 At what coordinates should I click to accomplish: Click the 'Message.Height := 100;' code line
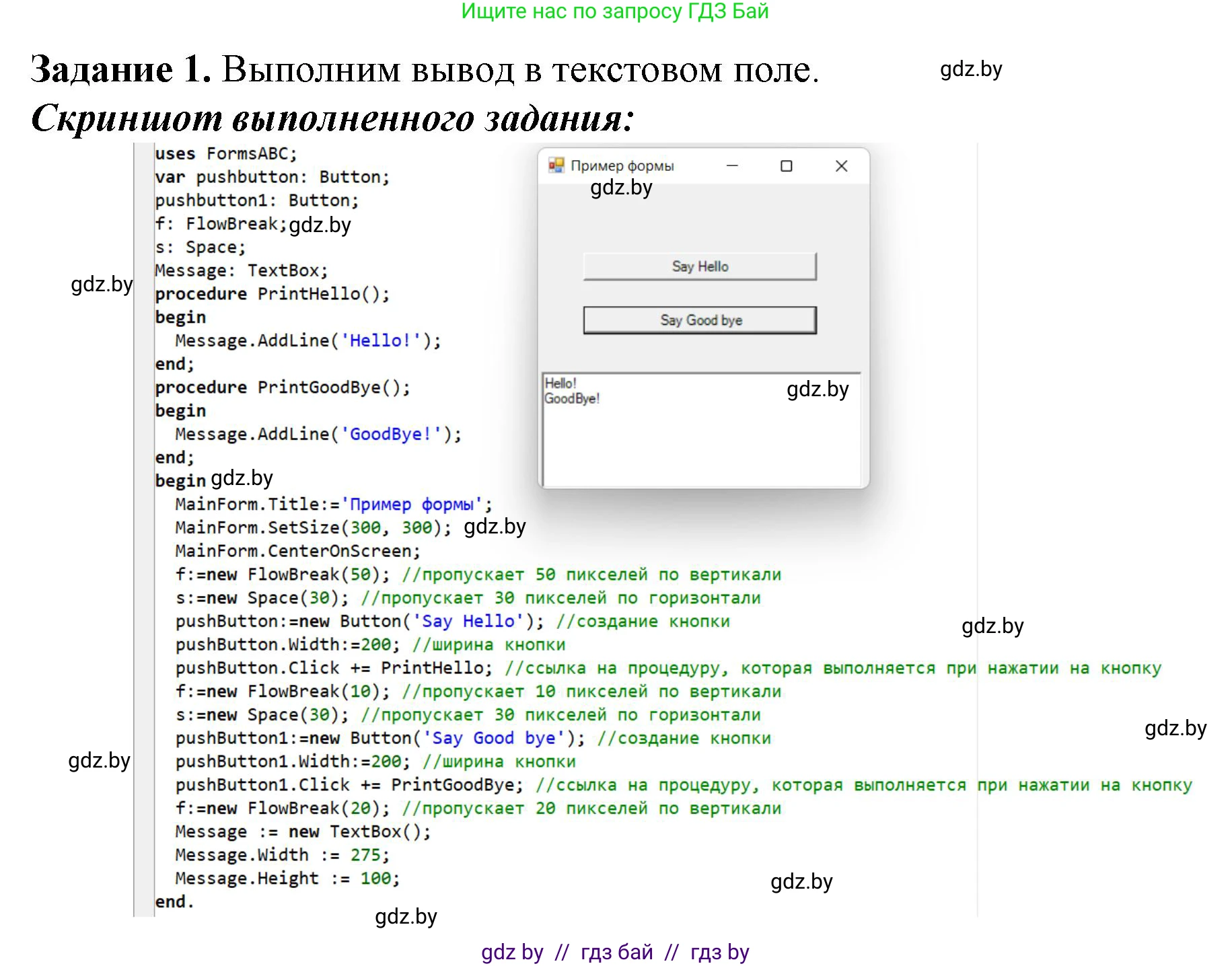click(287, 879)
